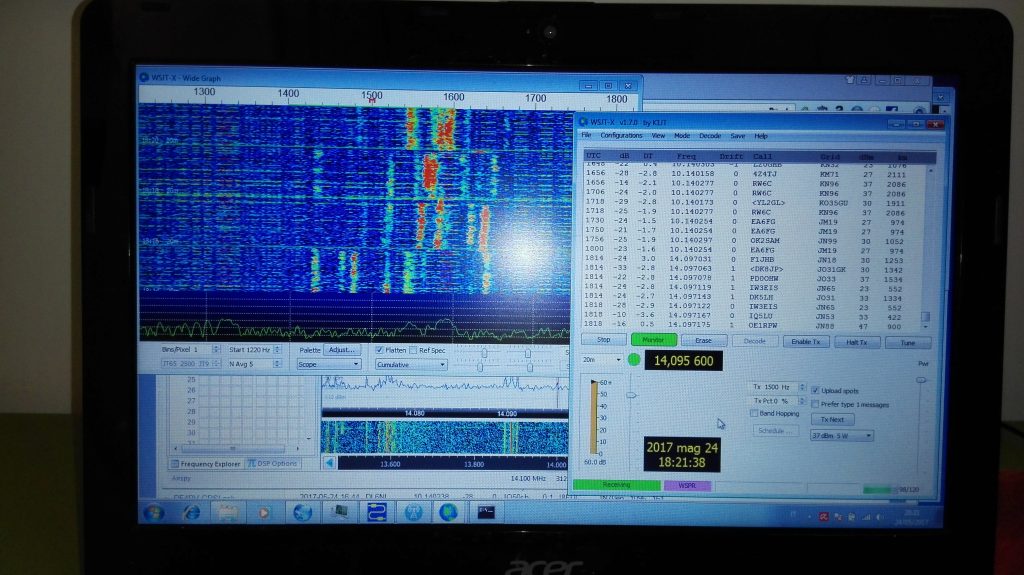The width and height of the screenshot is (1024, 575).
Task: Click the Receiving status indicator
Action: [616, 485]
